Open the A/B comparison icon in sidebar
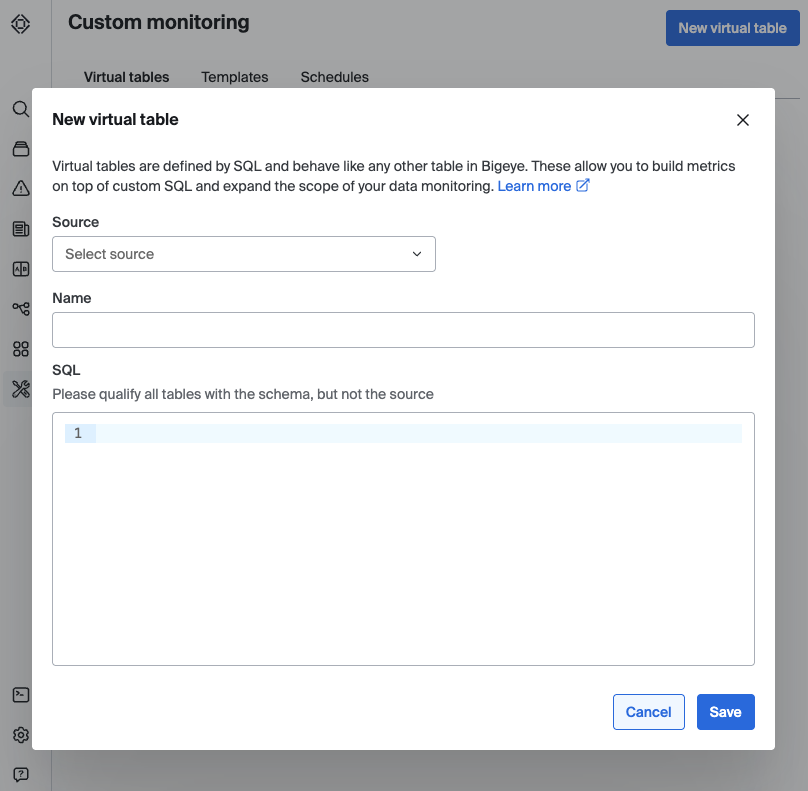The image size is (808, 791). click(x=21, y=269)
